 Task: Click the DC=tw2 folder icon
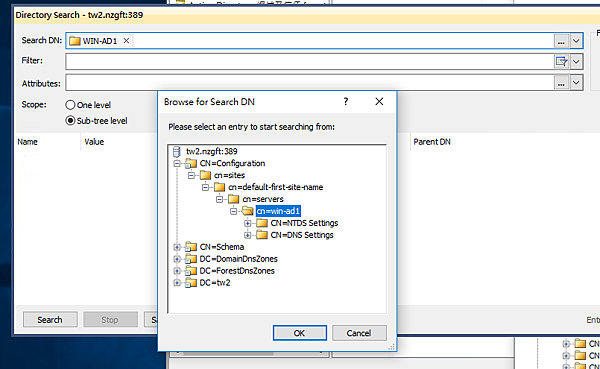click(x=191, y=283)
